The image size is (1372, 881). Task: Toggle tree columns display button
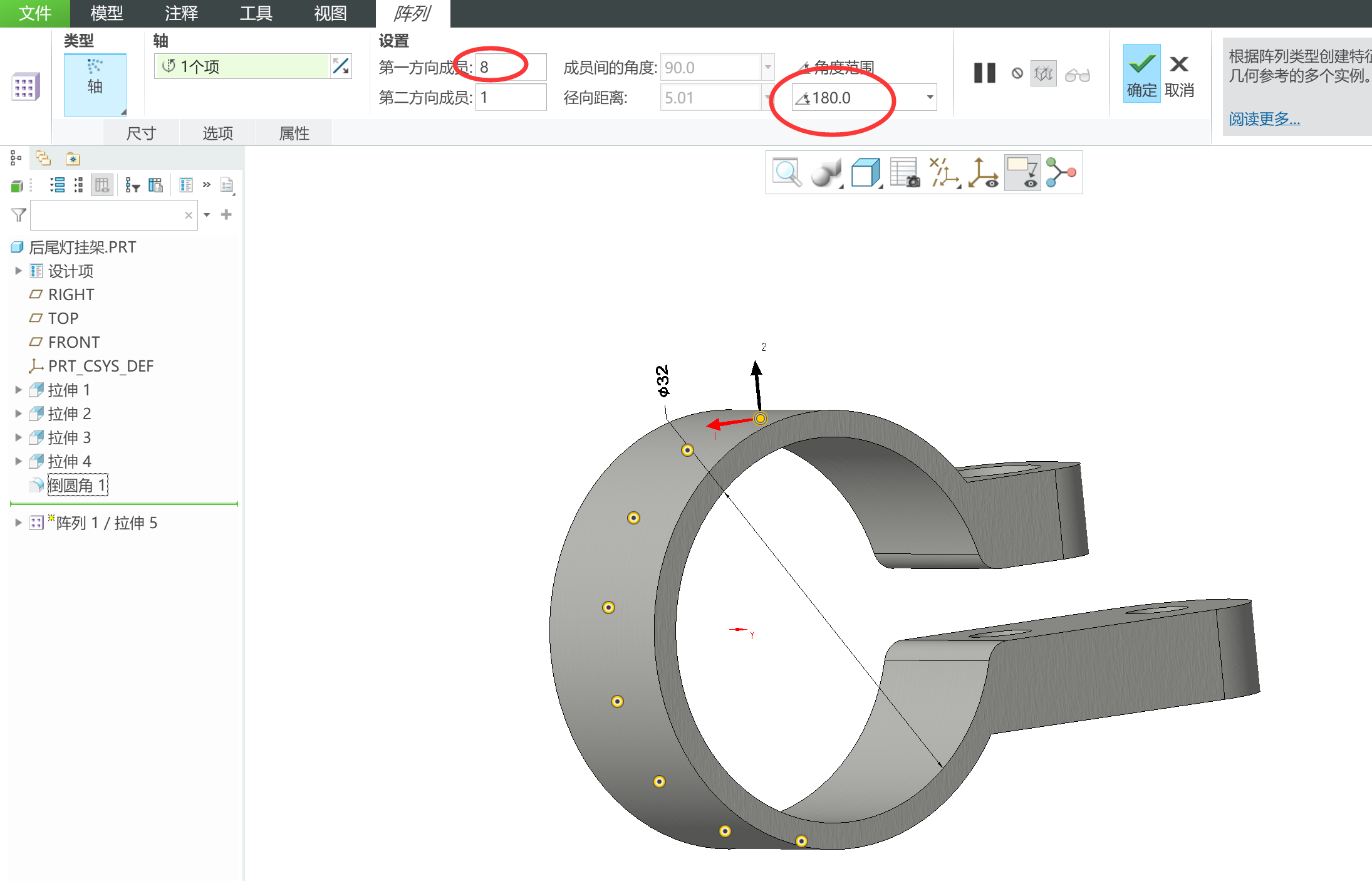101,185
